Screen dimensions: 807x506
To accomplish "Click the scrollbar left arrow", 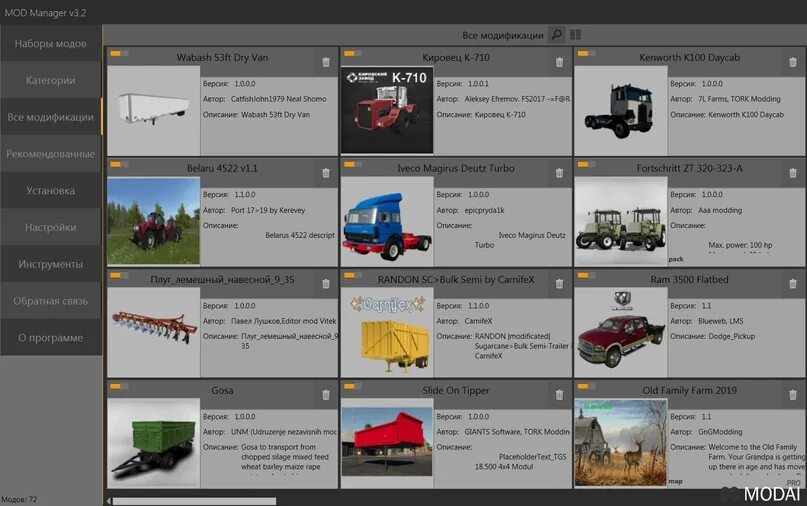I will 109,501.
